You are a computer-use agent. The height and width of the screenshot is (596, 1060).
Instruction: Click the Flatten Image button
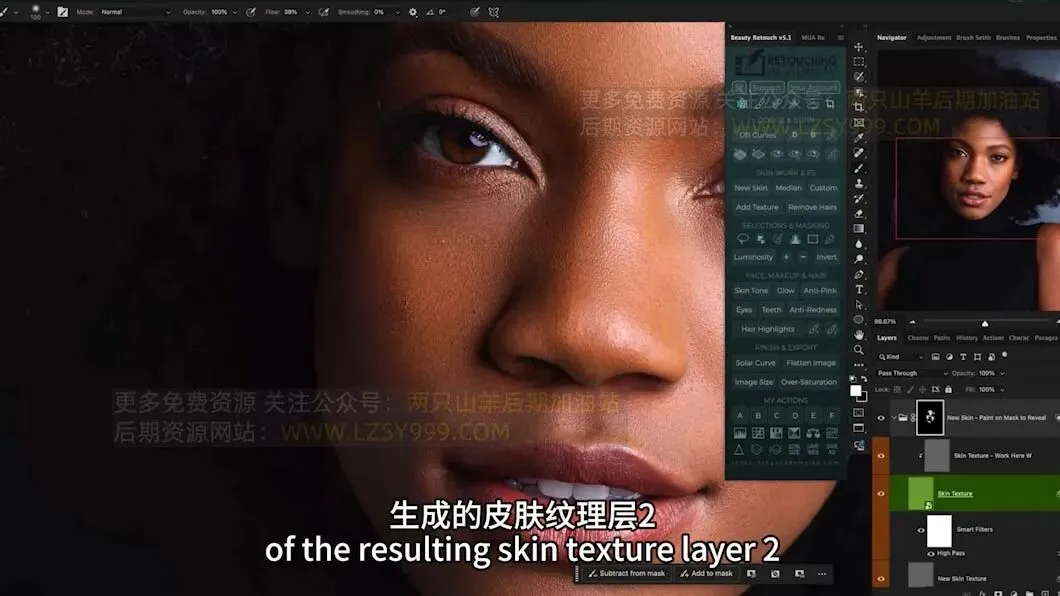811,362
